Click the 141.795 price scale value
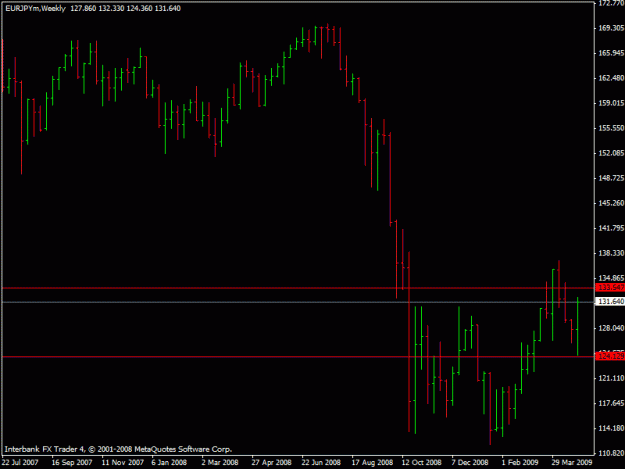 (x=611, y=228)
